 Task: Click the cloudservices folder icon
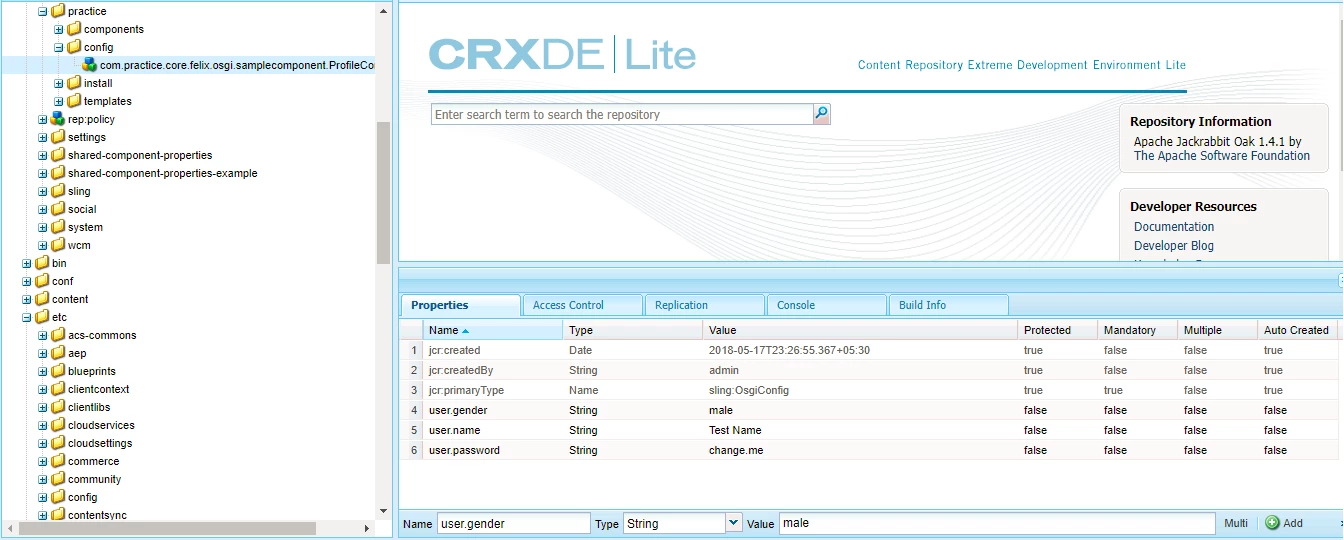58,425
